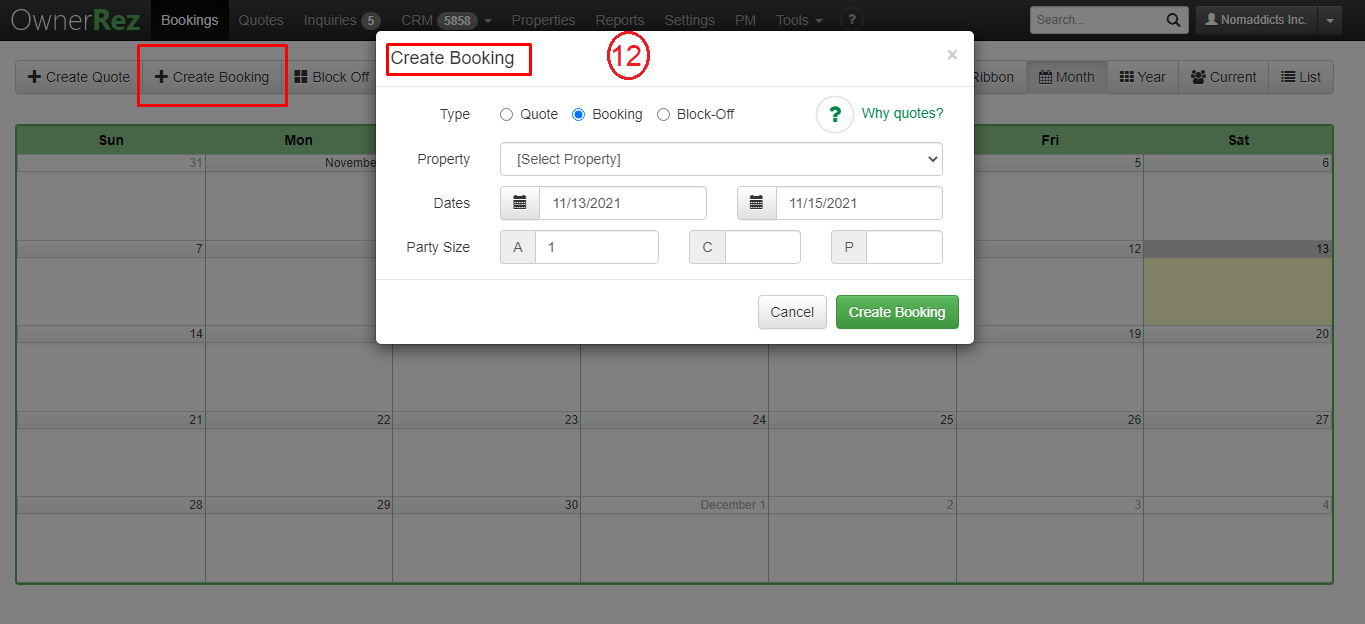The width and height of the screenshot is (1365, 624).
Task: Open Nomaddicts Inc. account menu
Action: click(1257, 20)
